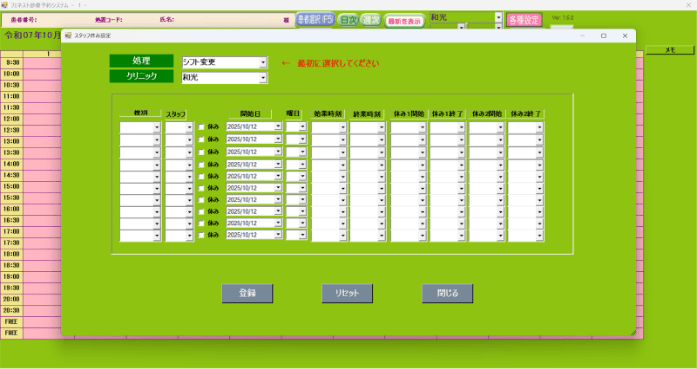
Task: Maximize the スタッフ休み設定 dialog
Action: point(603,36)
